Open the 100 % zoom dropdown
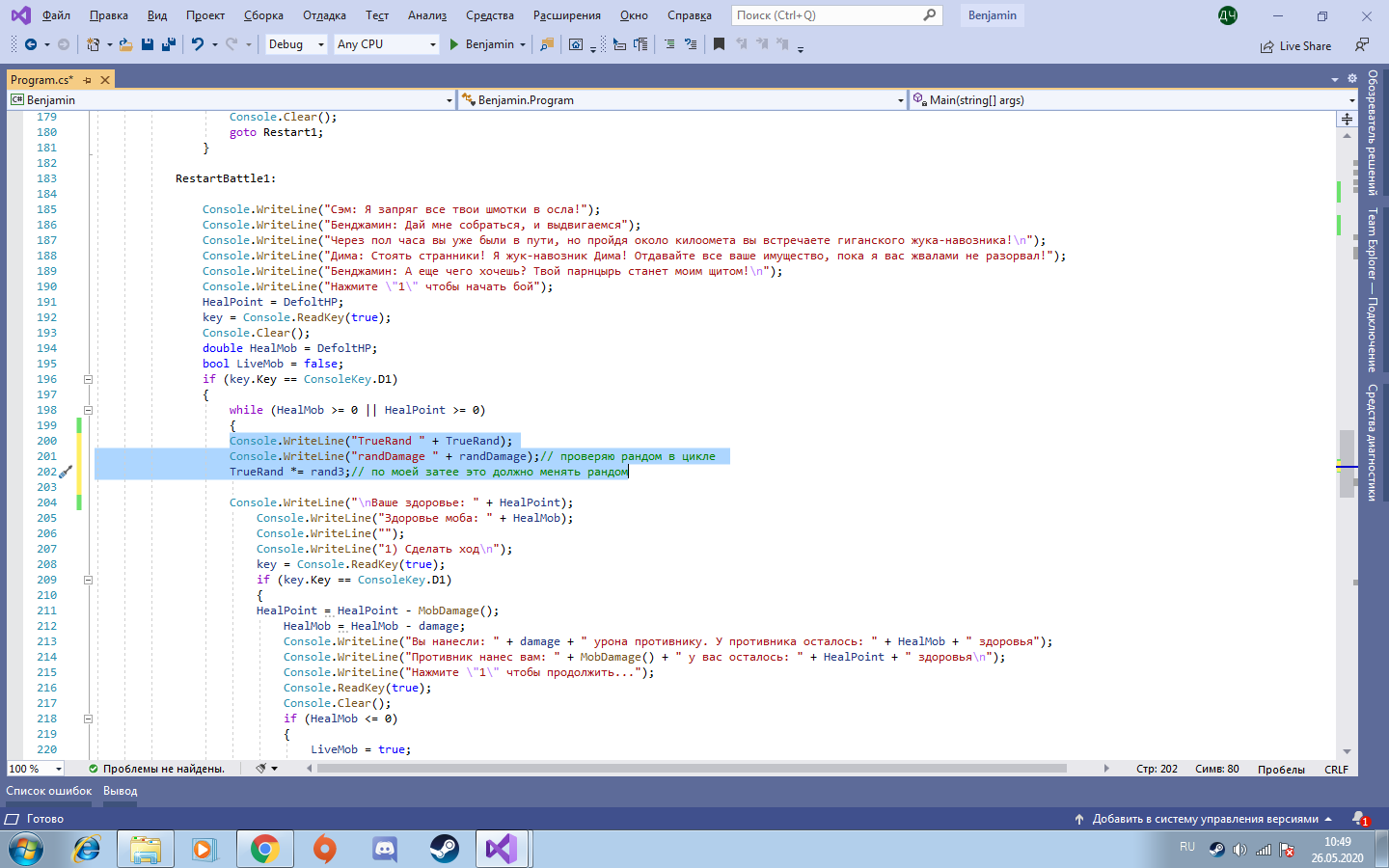Viewport: 1389px width, 868px height. click(36, 769)
